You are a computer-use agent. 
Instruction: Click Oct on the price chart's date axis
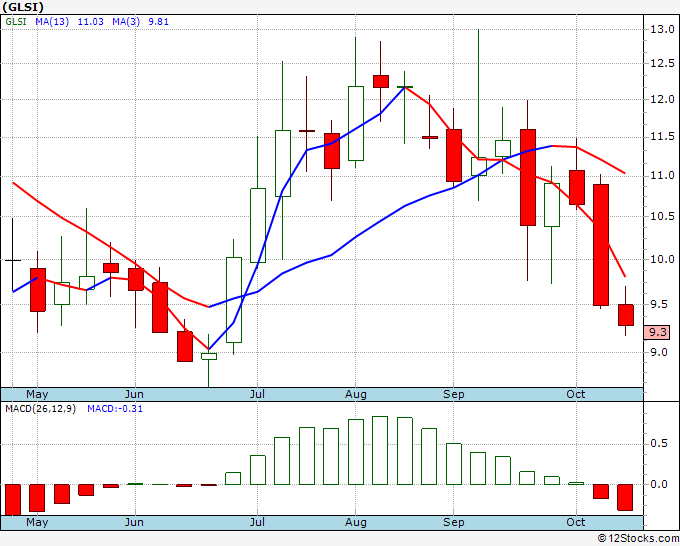pos(575,395)
